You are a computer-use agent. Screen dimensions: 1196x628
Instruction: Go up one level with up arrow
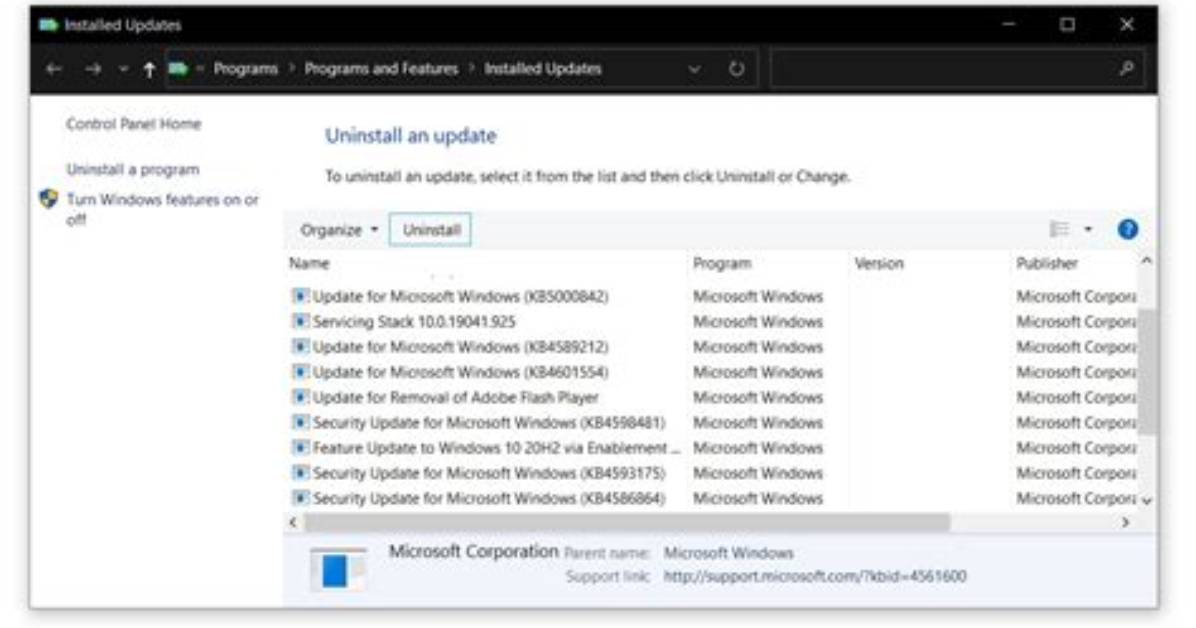tap(150, 69)
